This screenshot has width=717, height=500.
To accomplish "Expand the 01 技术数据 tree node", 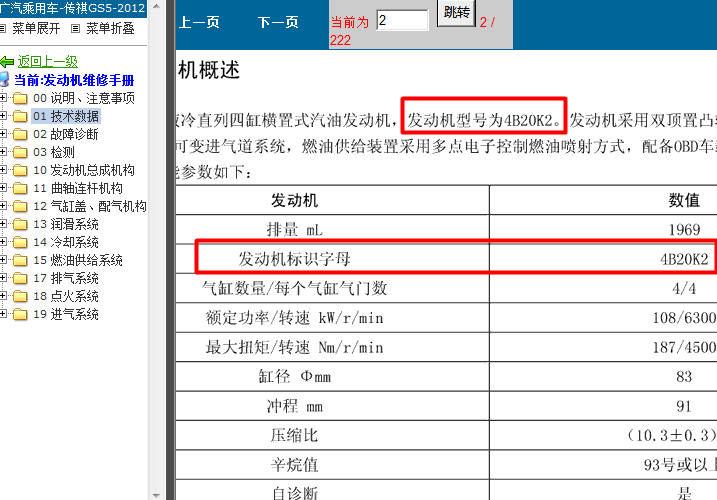I will (x=3, y=115).
